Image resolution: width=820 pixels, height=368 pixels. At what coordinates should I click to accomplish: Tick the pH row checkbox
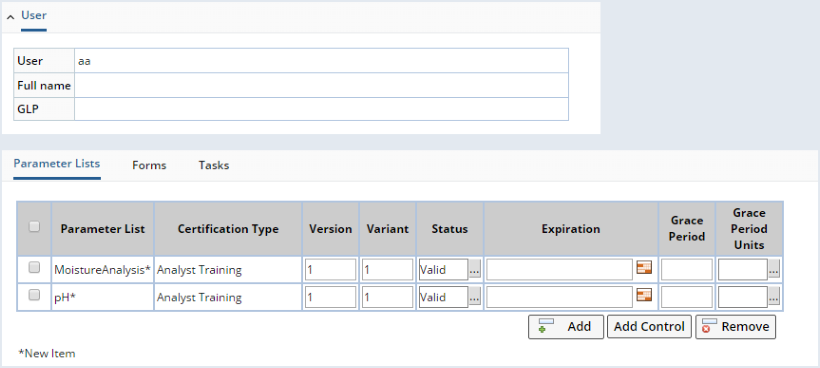34,295
